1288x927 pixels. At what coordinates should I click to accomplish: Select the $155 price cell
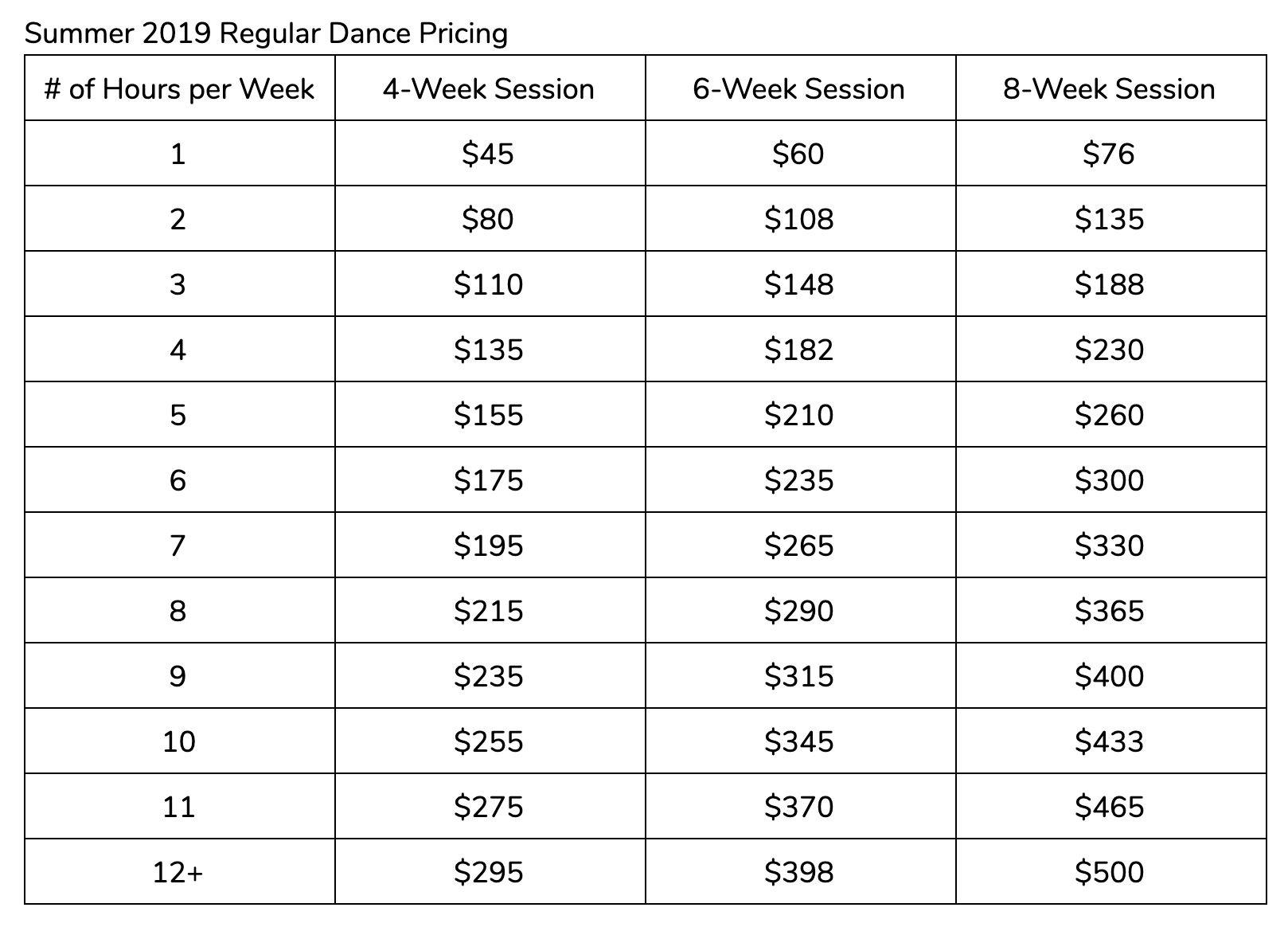[x=490, y=415]
